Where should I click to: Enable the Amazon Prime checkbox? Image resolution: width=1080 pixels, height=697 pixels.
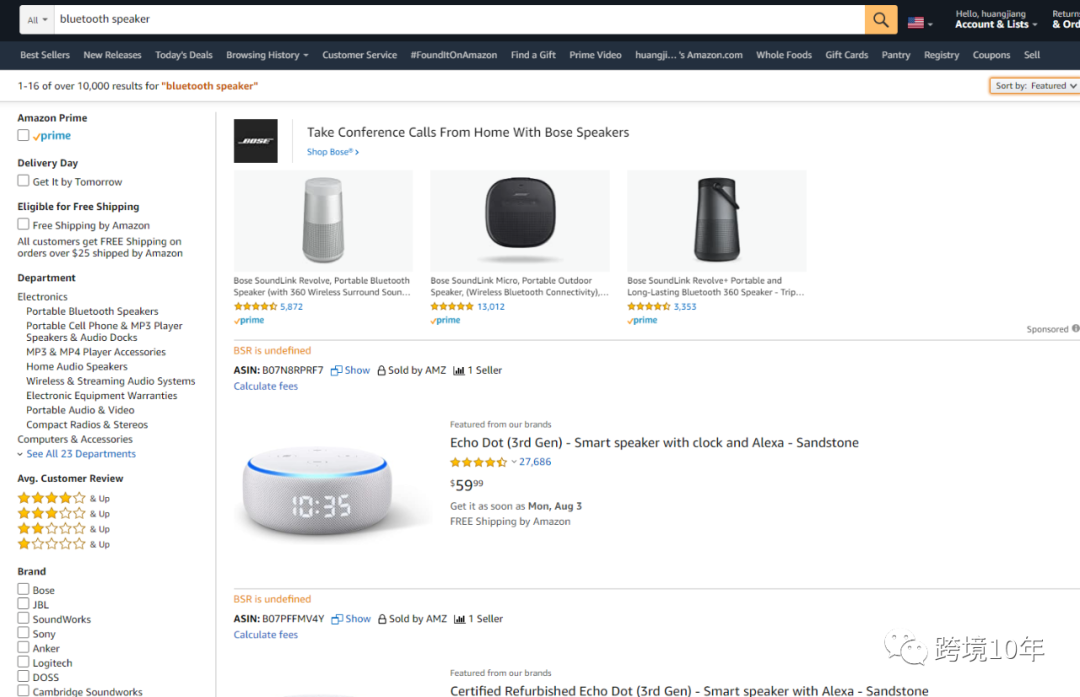[x=23, y=136]
